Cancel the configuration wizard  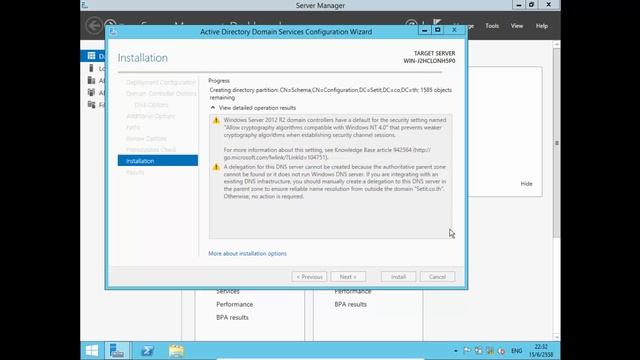pos(437,277)
